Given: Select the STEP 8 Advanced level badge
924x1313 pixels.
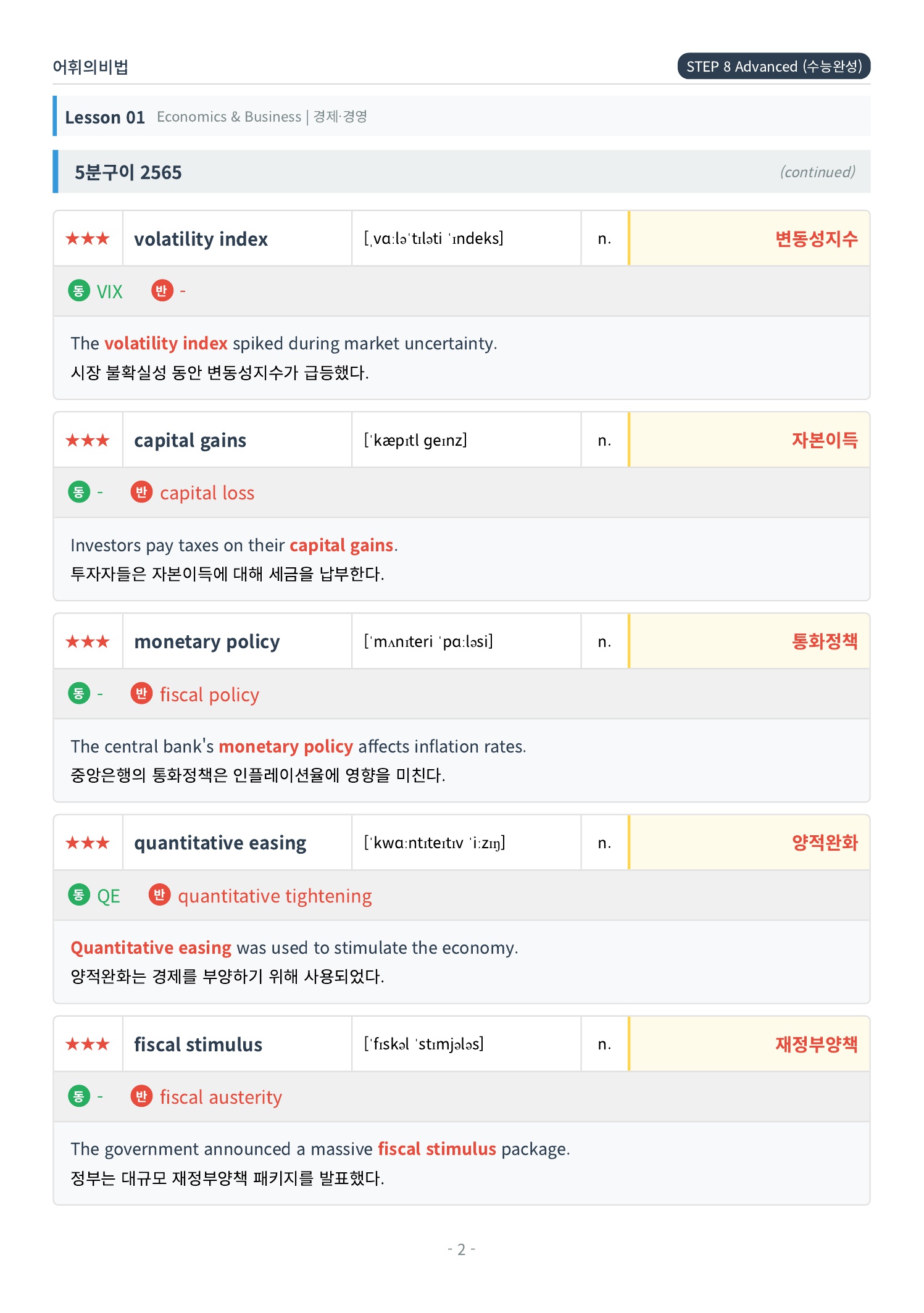Looking at the screenshot, I should tap(773, 66).
